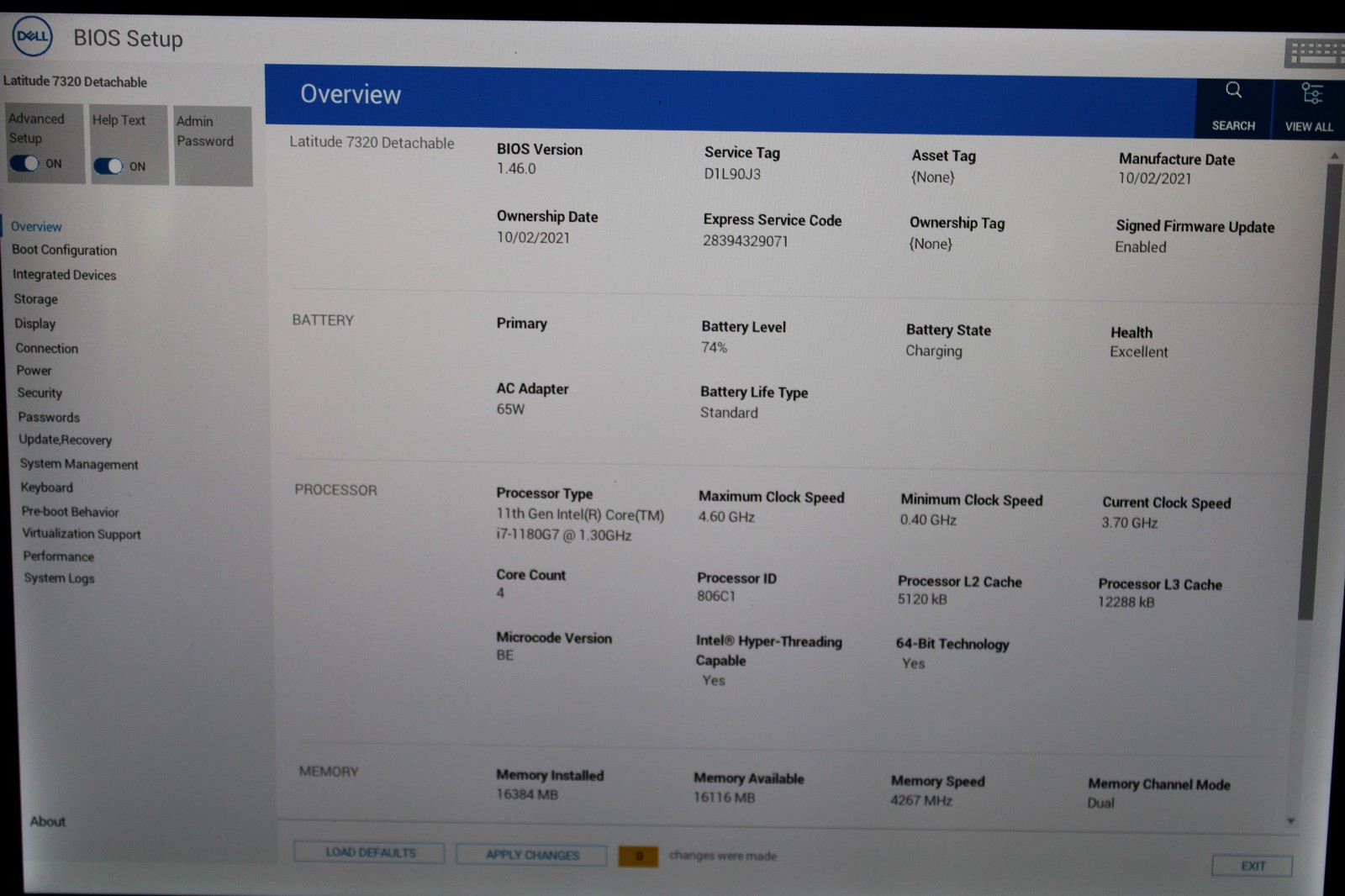Open Pre-boot Behavior section
The width and height of the screenshot is (1345, 896).
tap(71, 512)
